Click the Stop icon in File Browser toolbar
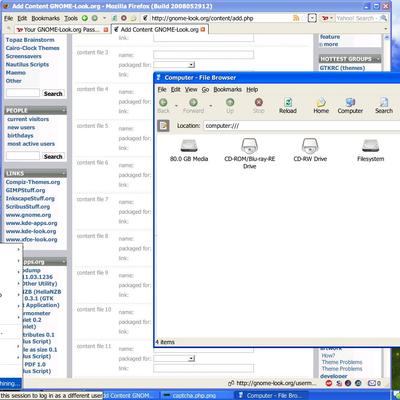Image resolution: width=400 pixels, height=400 pixels. (259, 102)
